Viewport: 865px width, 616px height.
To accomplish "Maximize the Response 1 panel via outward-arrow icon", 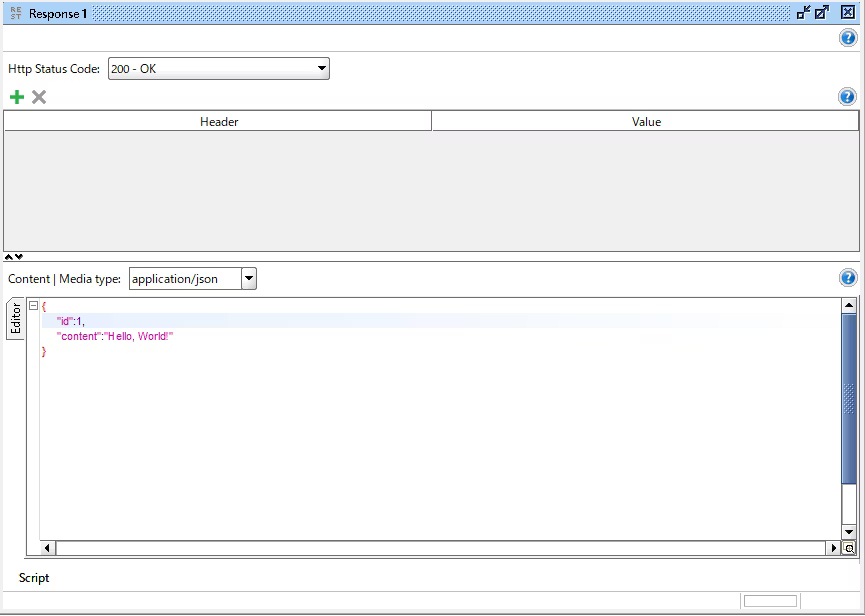I will click(822, 13).
